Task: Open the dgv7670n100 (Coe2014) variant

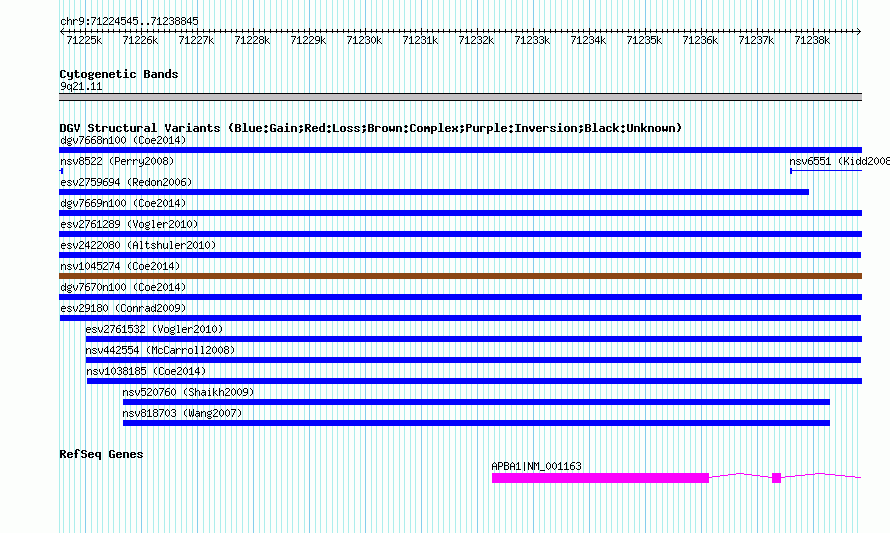Action: (460, 297)
